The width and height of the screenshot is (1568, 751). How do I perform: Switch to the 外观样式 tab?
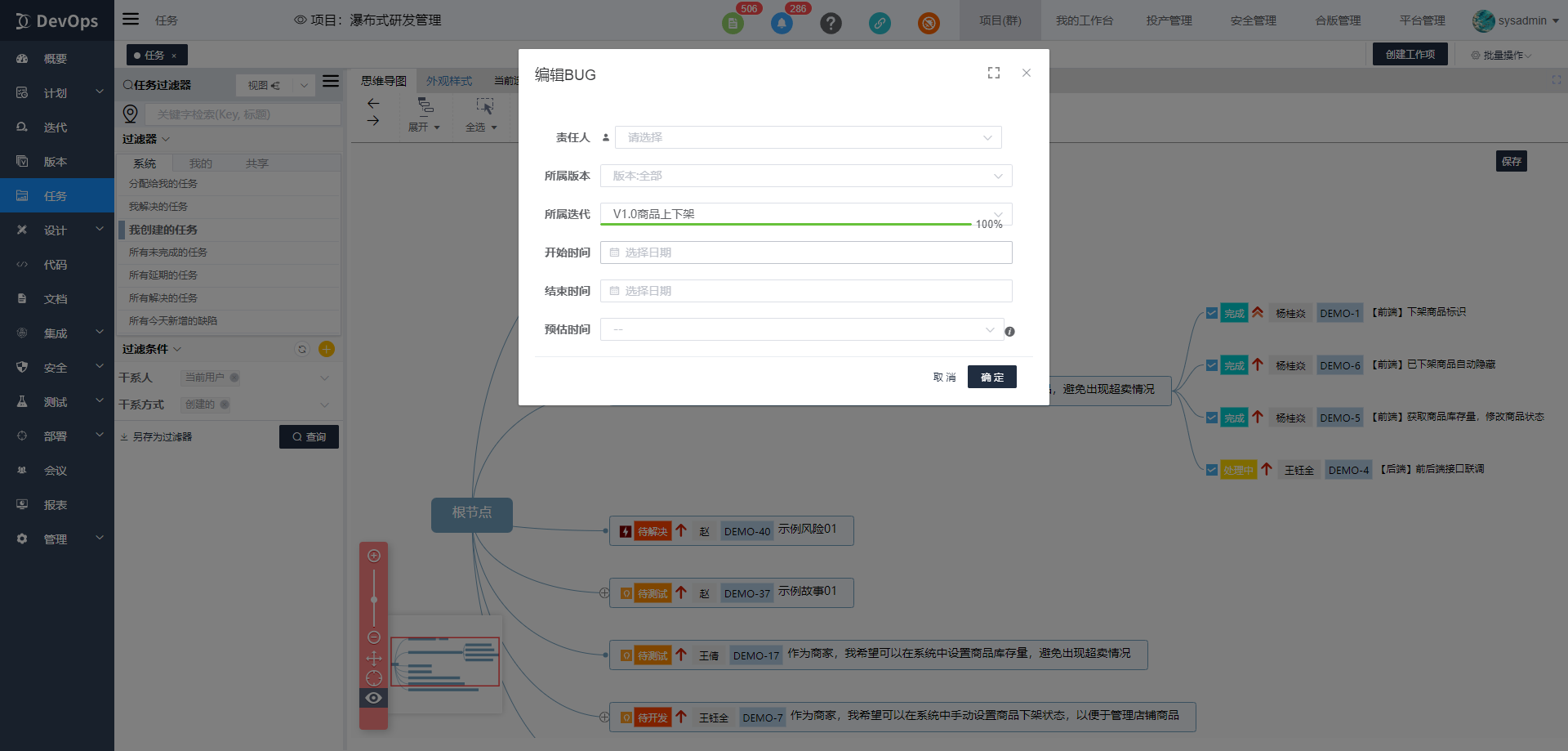pyautogui.click(x=449, y=81)
